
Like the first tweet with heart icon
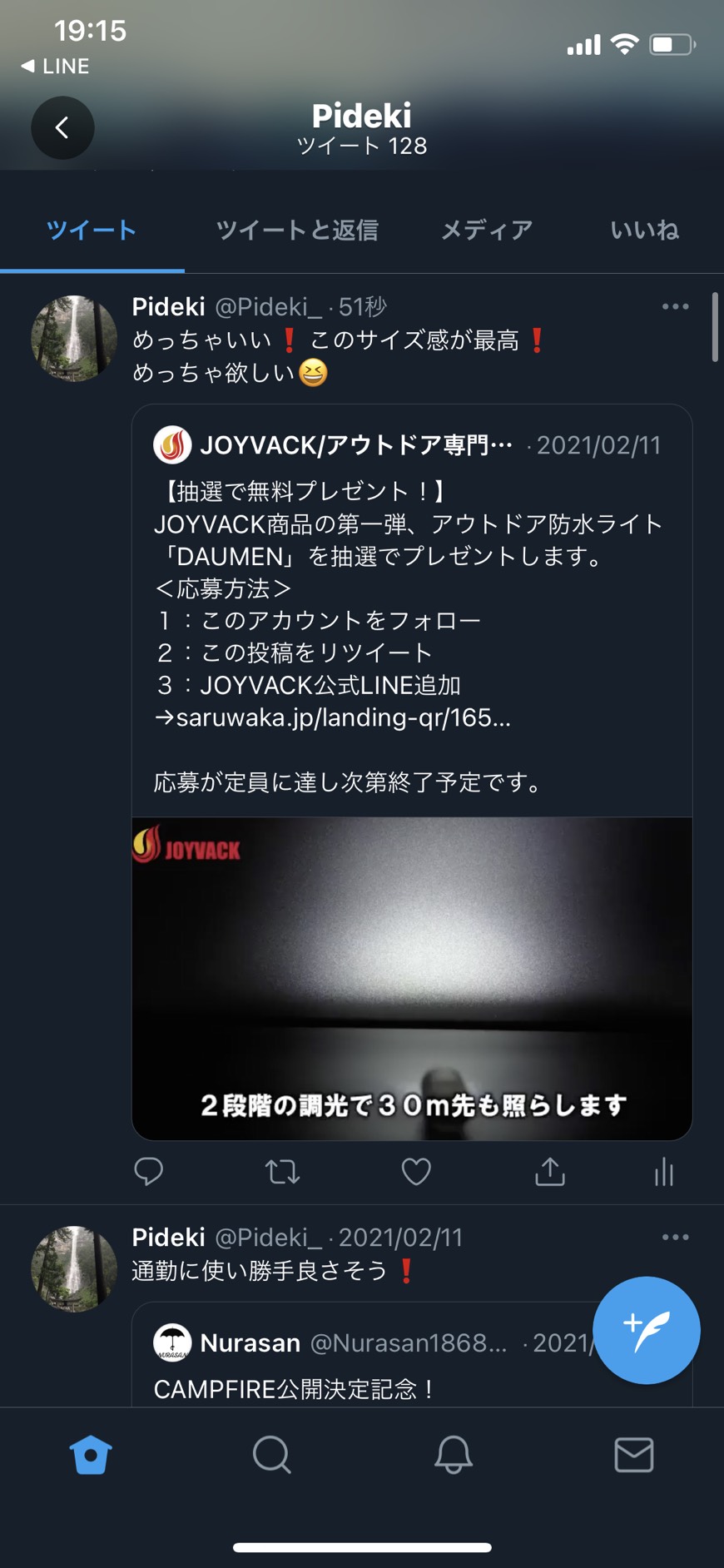click(416, 1172)
